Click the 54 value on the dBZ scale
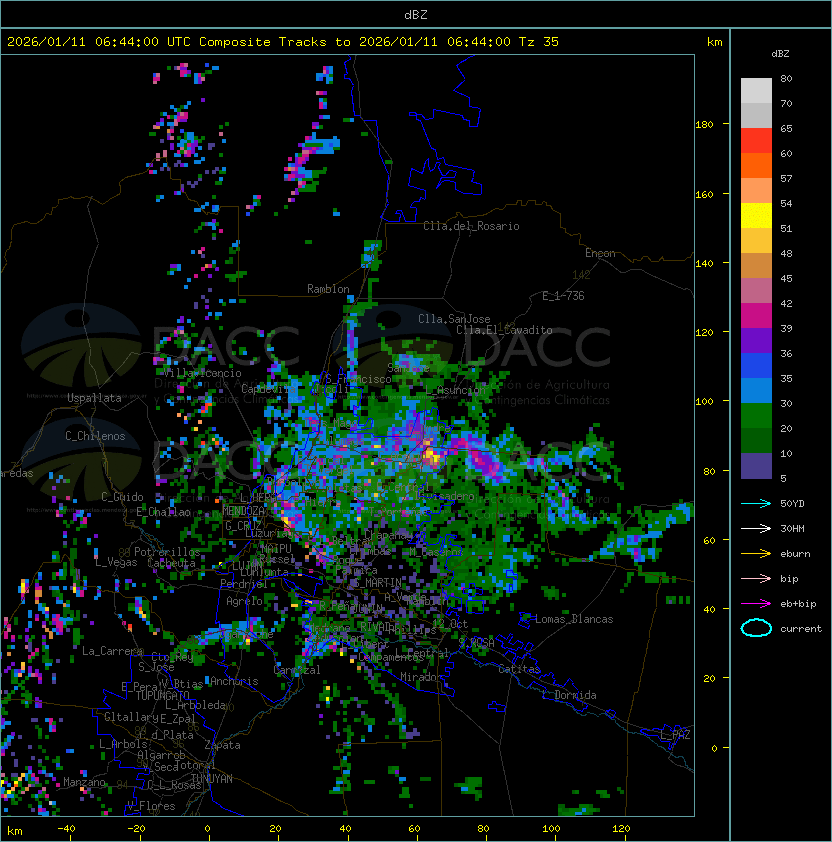 point(786,204)
